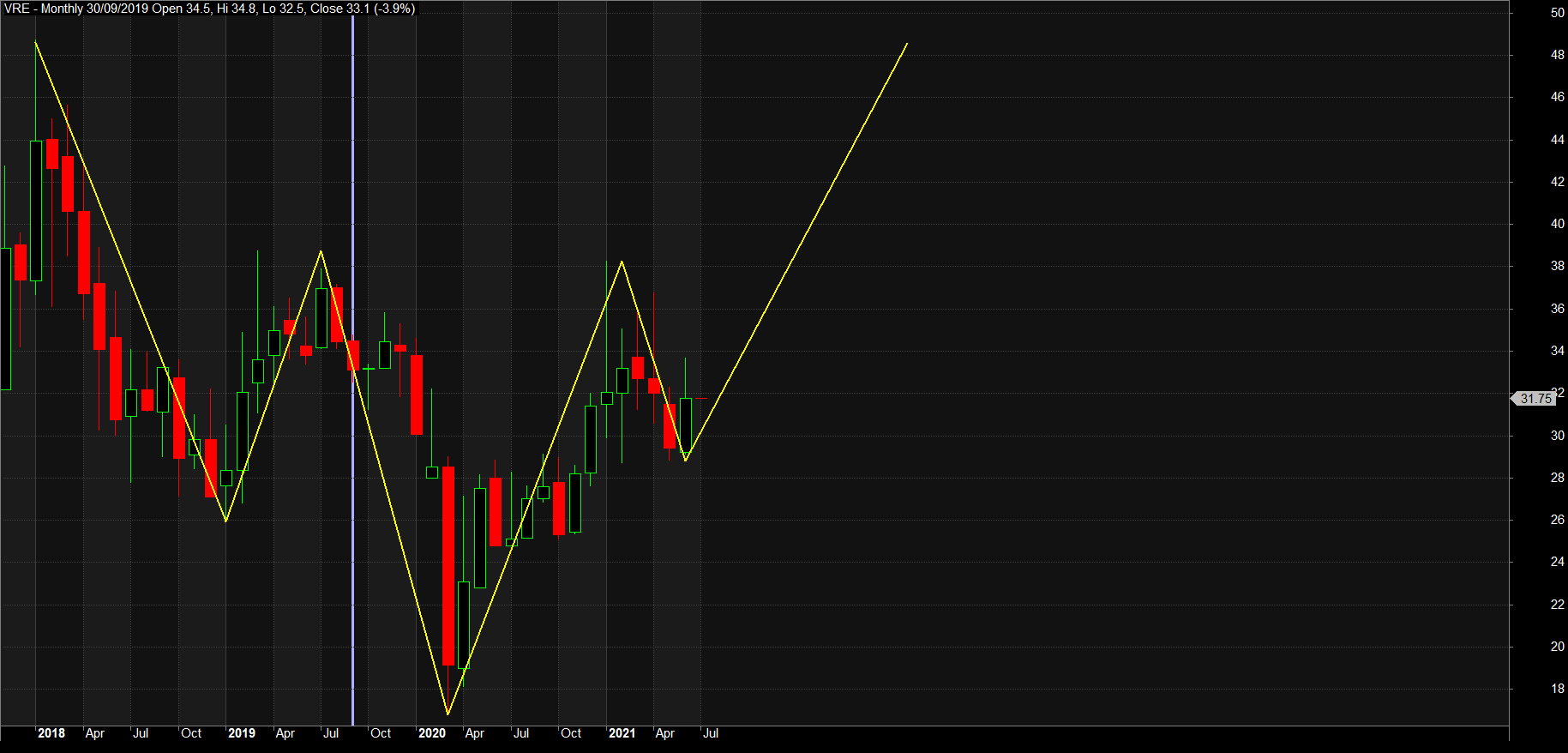Viewport: 1568px width, 753px height.
Task: Click the tall red March 2020 candle
Action: tap(448, 566)
